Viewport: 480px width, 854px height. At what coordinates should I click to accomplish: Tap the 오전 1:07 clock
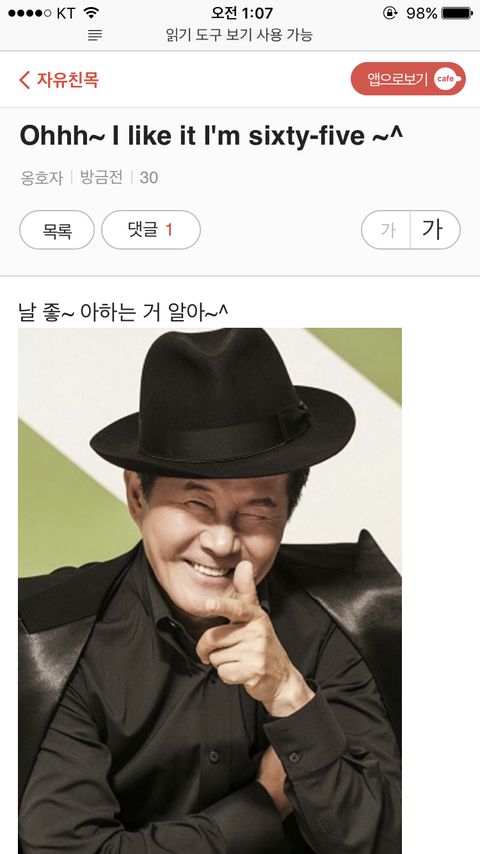point(242,13)
